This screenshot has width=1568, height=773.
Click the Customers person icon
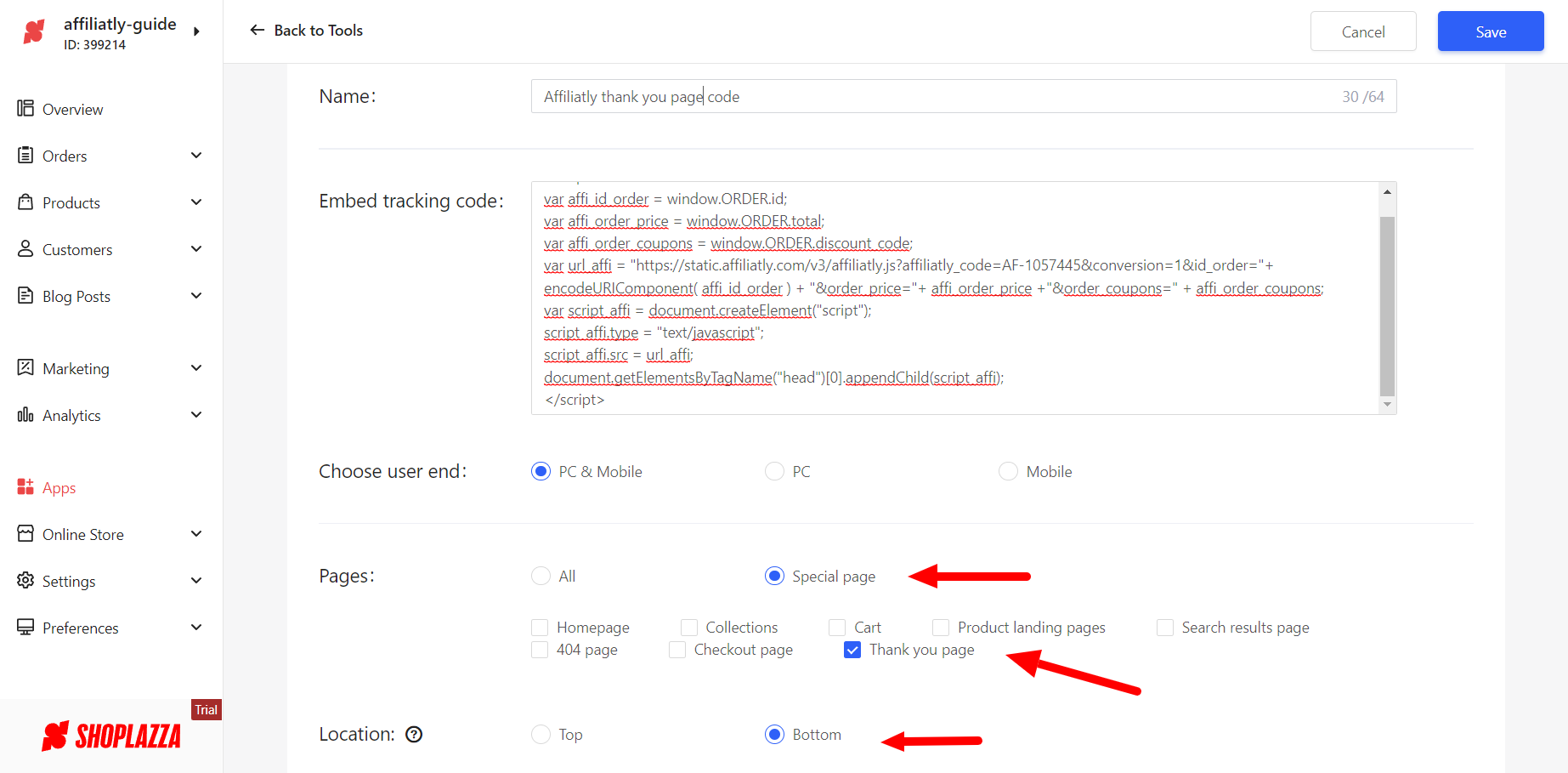pos(25,248)
